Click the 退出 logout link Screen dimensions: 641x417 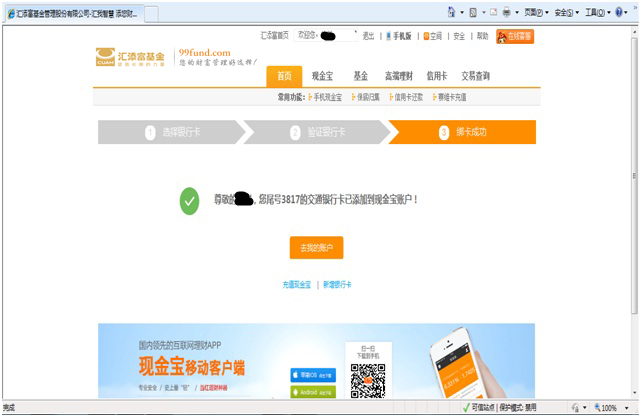pos(368,36)
